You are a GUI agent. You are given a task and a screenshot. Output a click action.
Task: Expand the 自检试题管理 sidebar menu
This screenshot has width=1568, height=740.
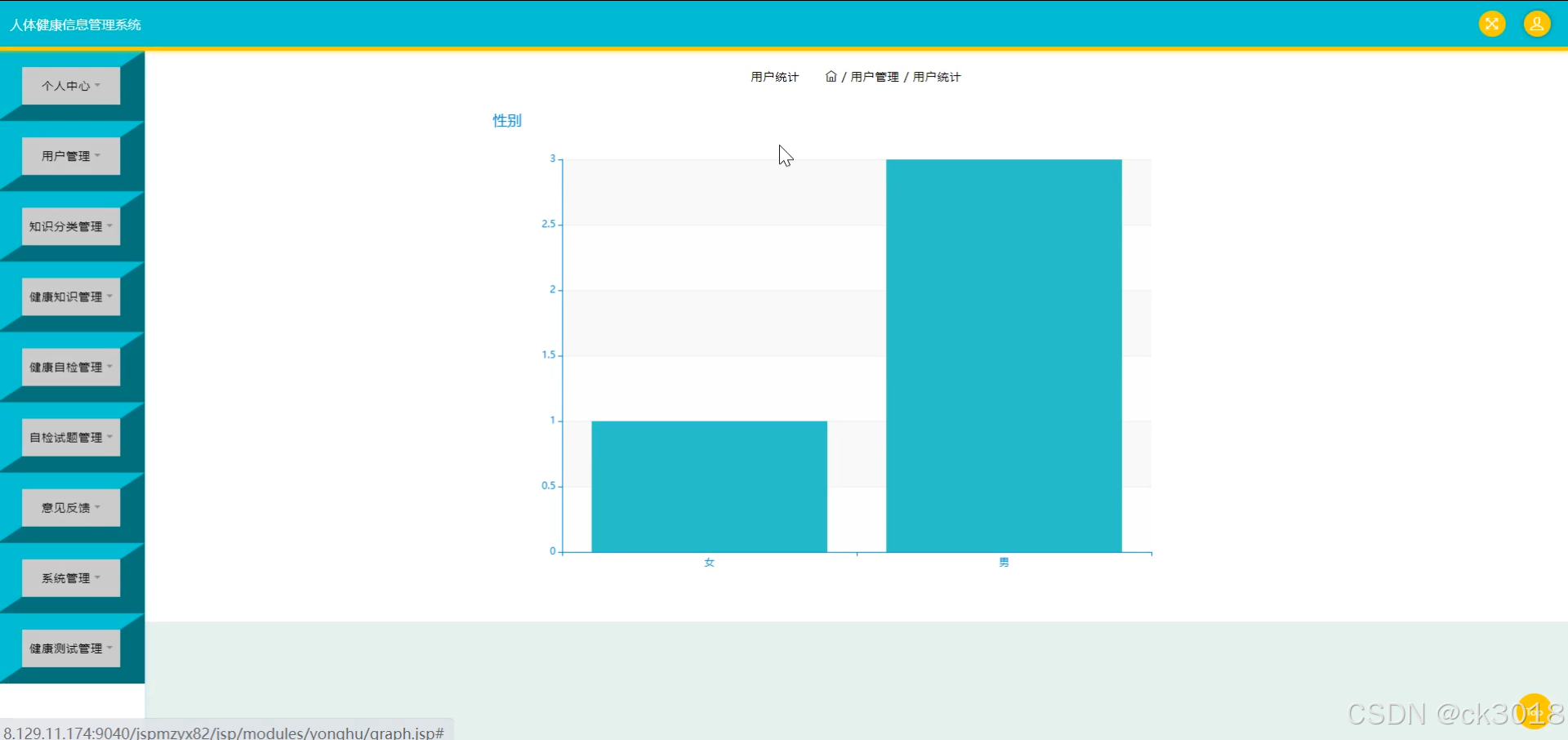pyautogui.click(x=71, y=437)
